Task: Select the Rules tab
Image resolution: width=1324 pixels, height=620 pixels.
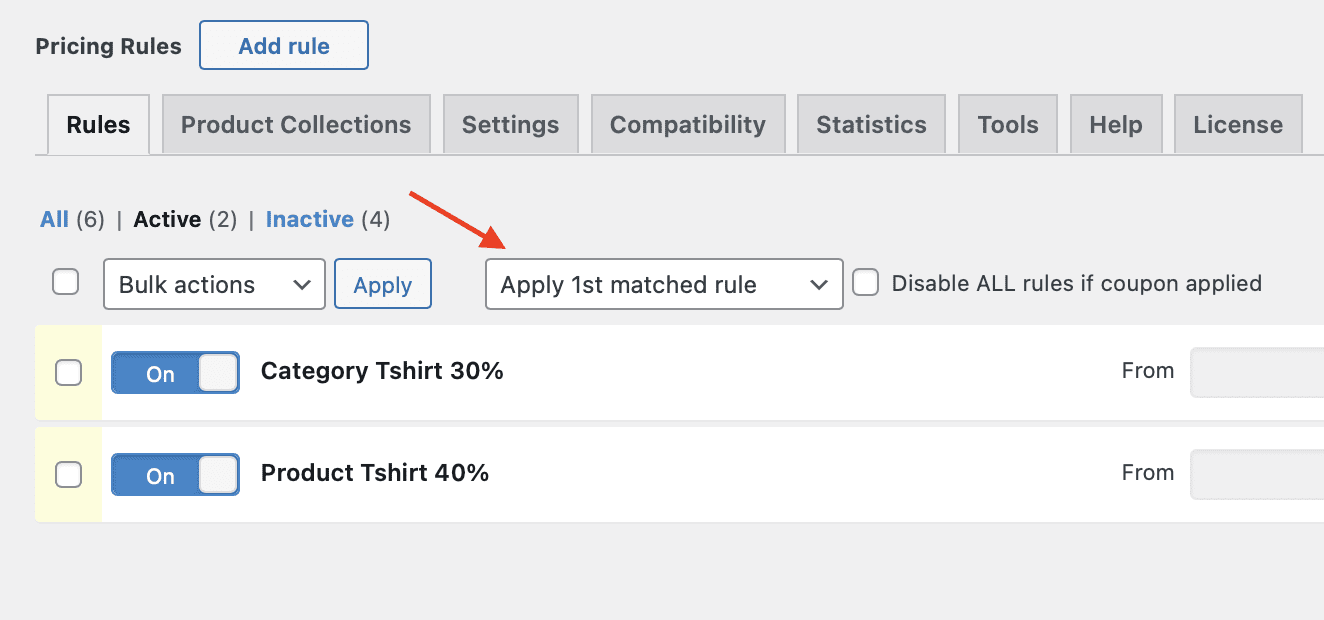Action: pos(98,124)
